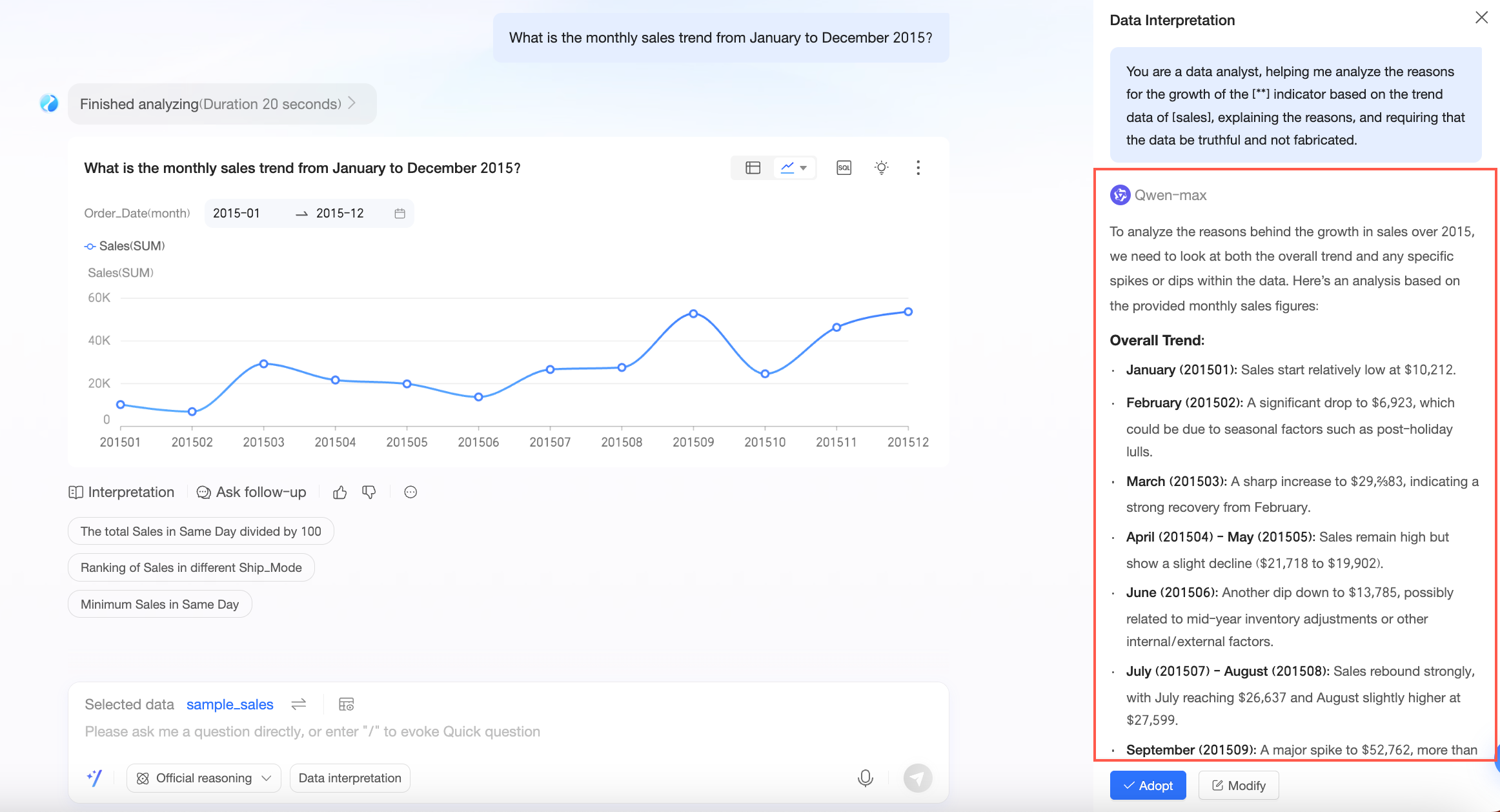Open the SQL view icon
1500x812 pixels.
[844, 168]
